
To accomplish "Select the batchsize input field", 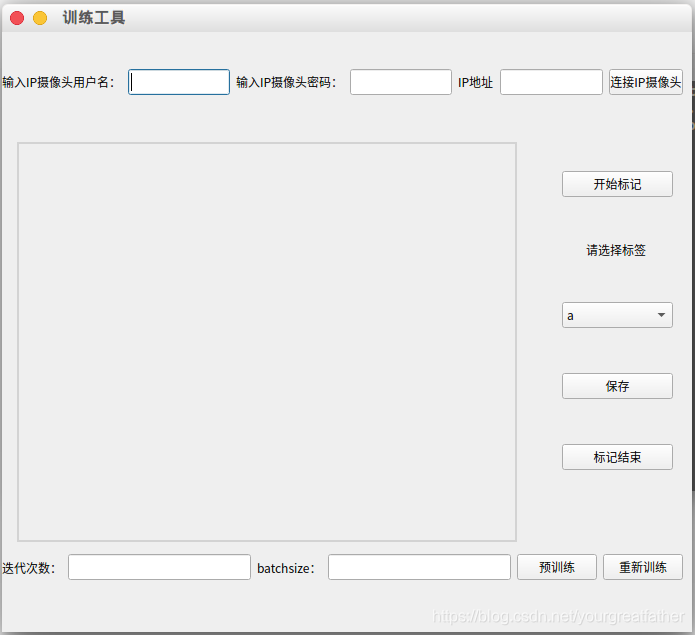I will 419,567.
